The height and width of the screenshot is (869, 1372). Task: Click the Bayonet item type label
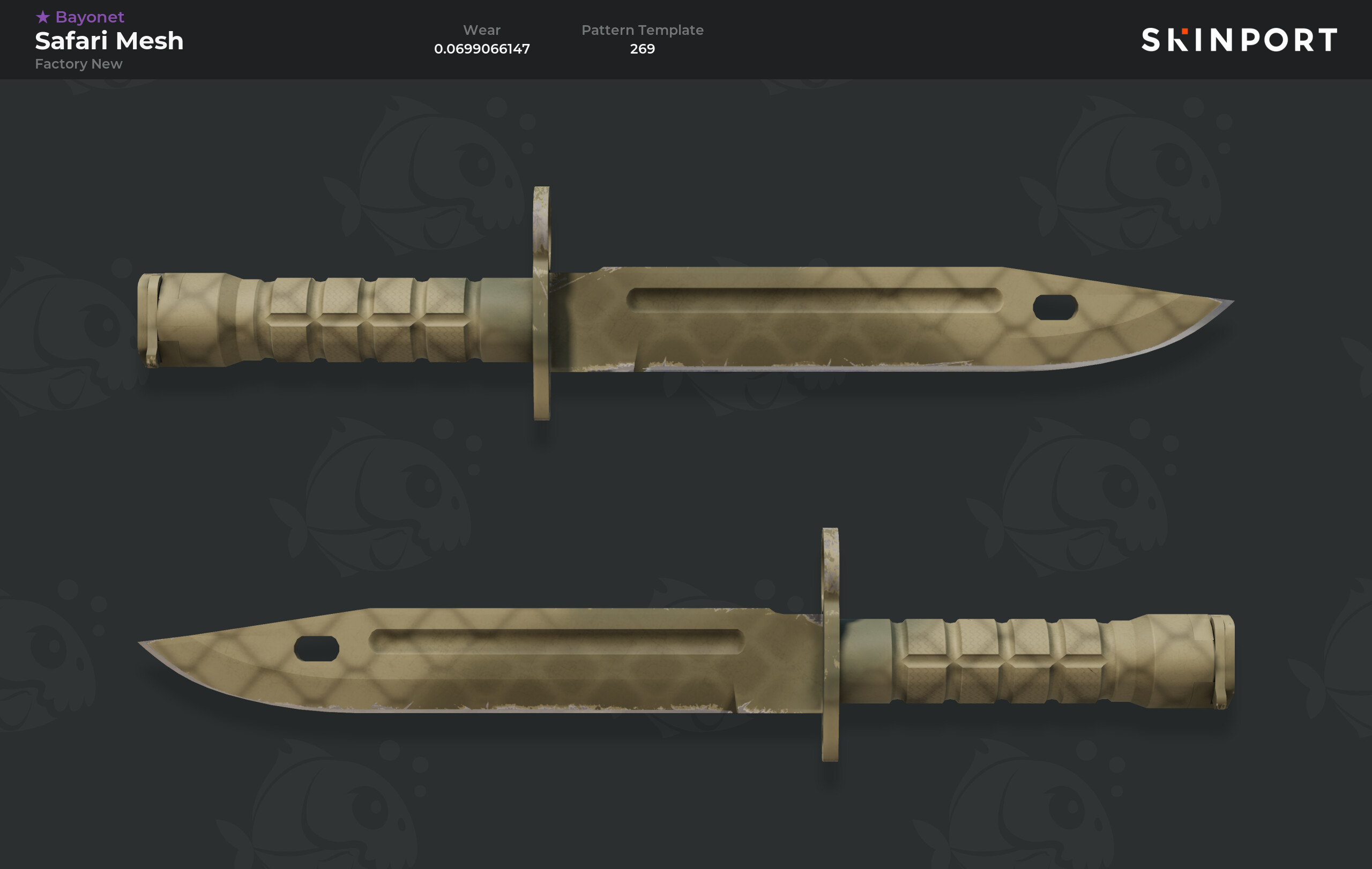click(x=90, y=17)
